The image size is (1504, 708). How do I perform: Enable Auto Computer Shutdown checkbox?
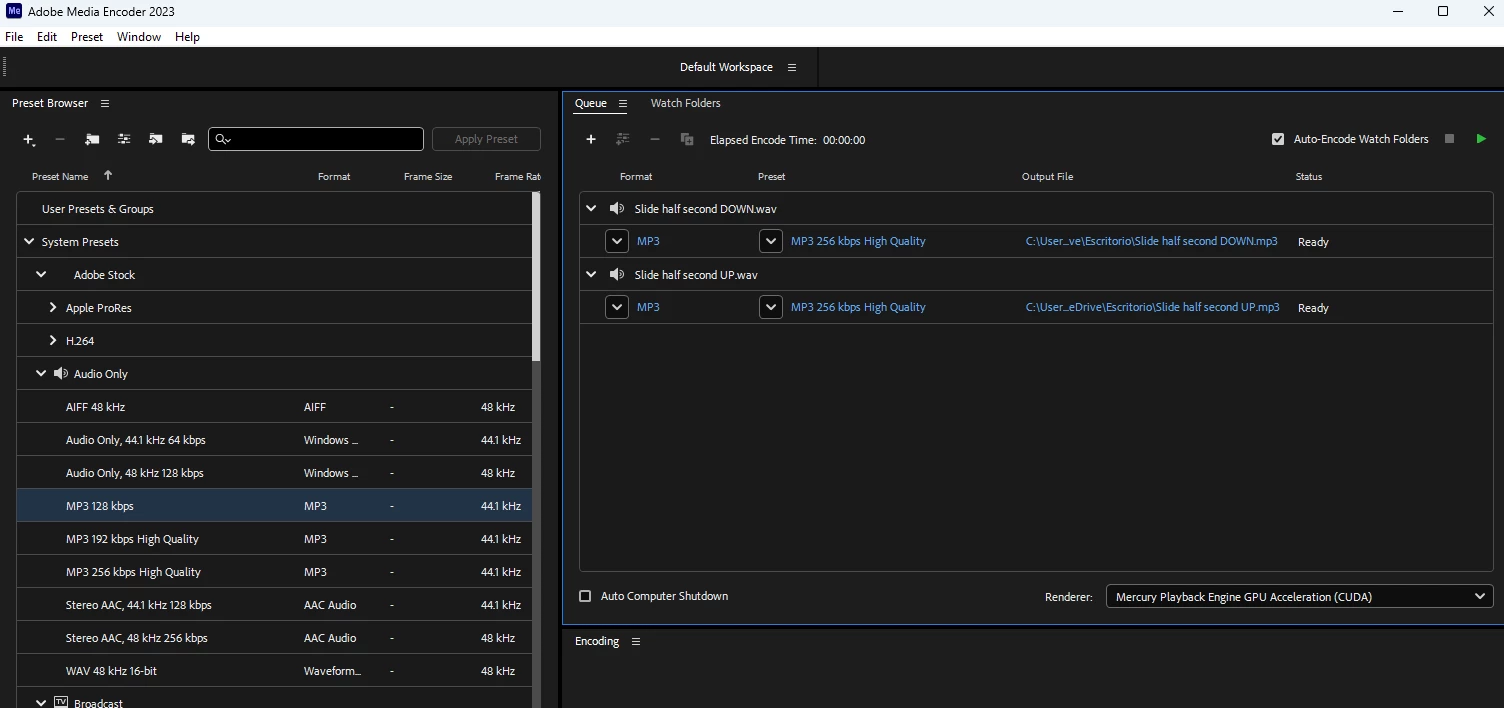click(x=586, y=596)
